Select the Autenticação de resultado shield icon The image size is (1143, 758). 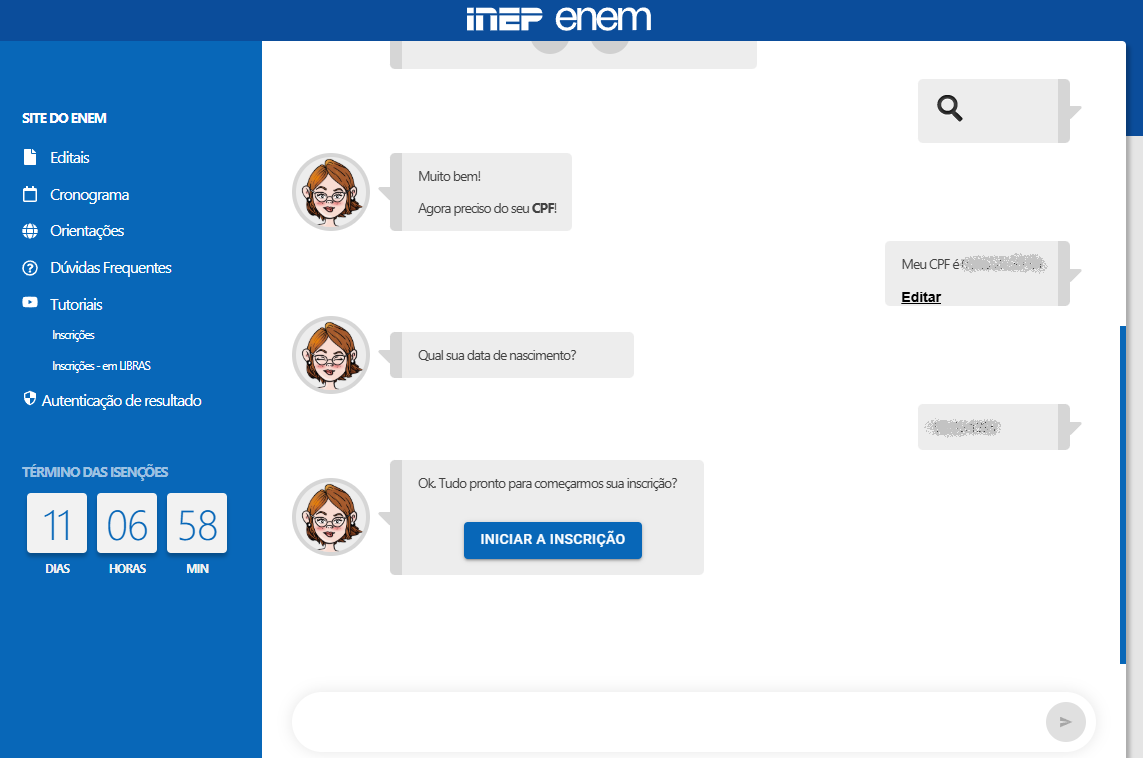31,398
